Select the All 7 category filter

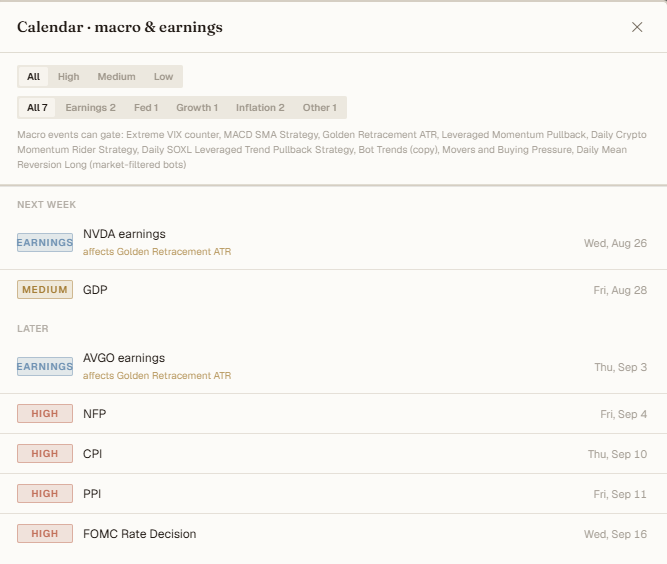click(x=37, y=108)
